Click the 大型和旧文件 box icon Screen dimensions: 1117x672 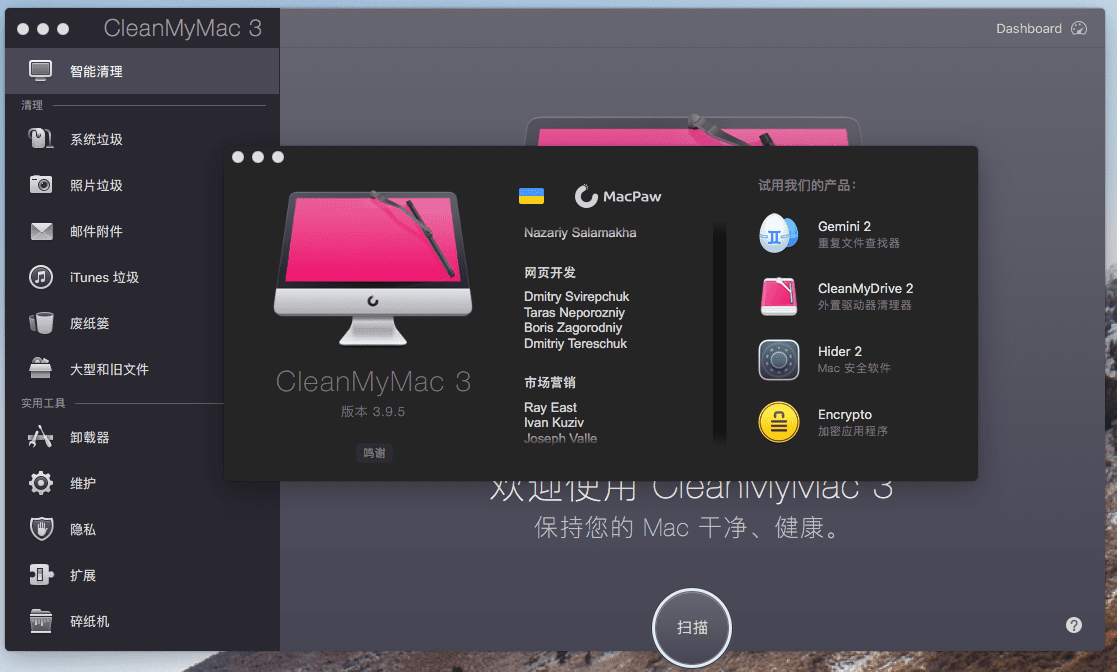41,368
